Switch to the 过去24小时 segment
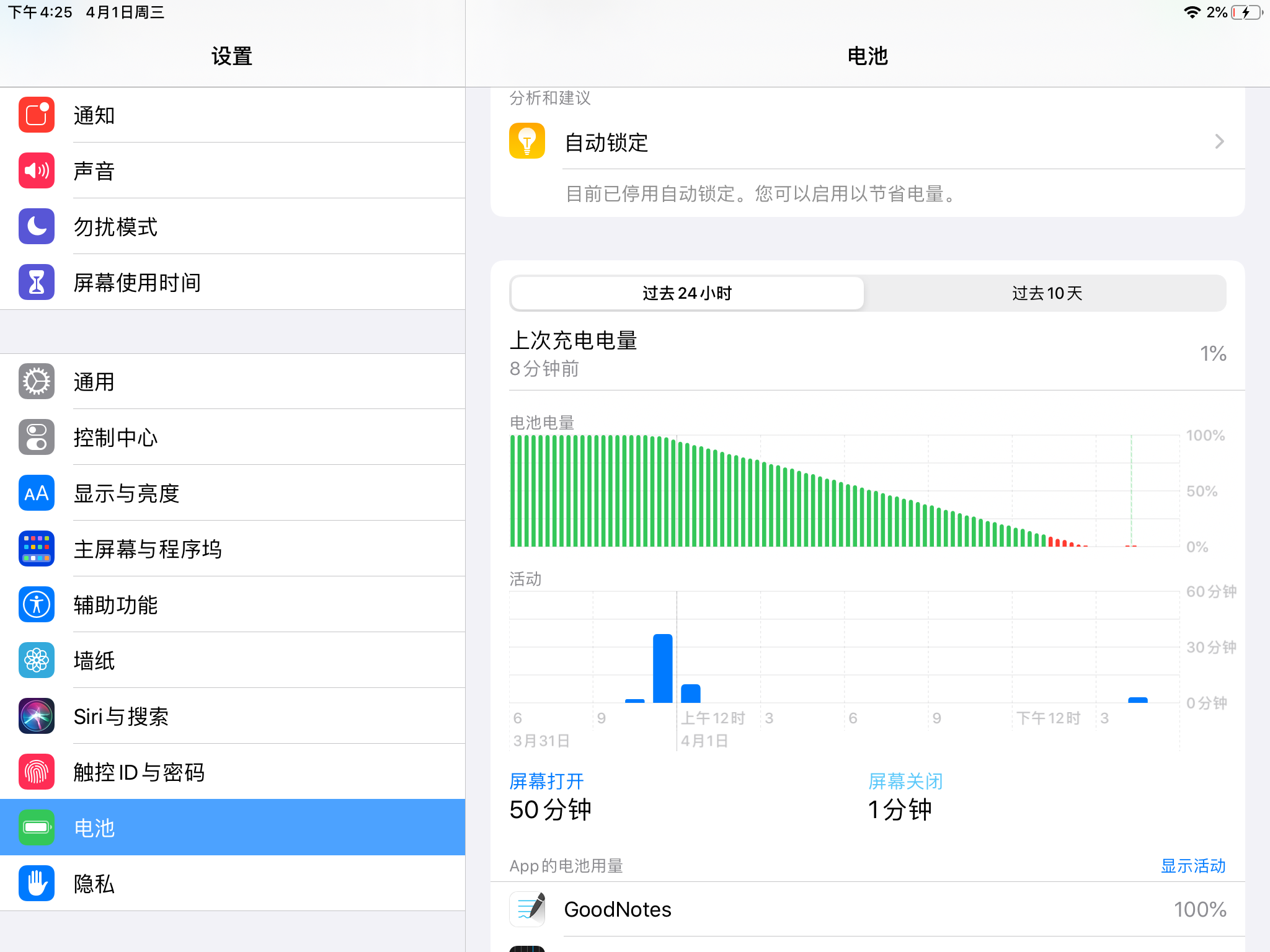1270x952 pixels. pyautogui.click(x=687, y=293)
